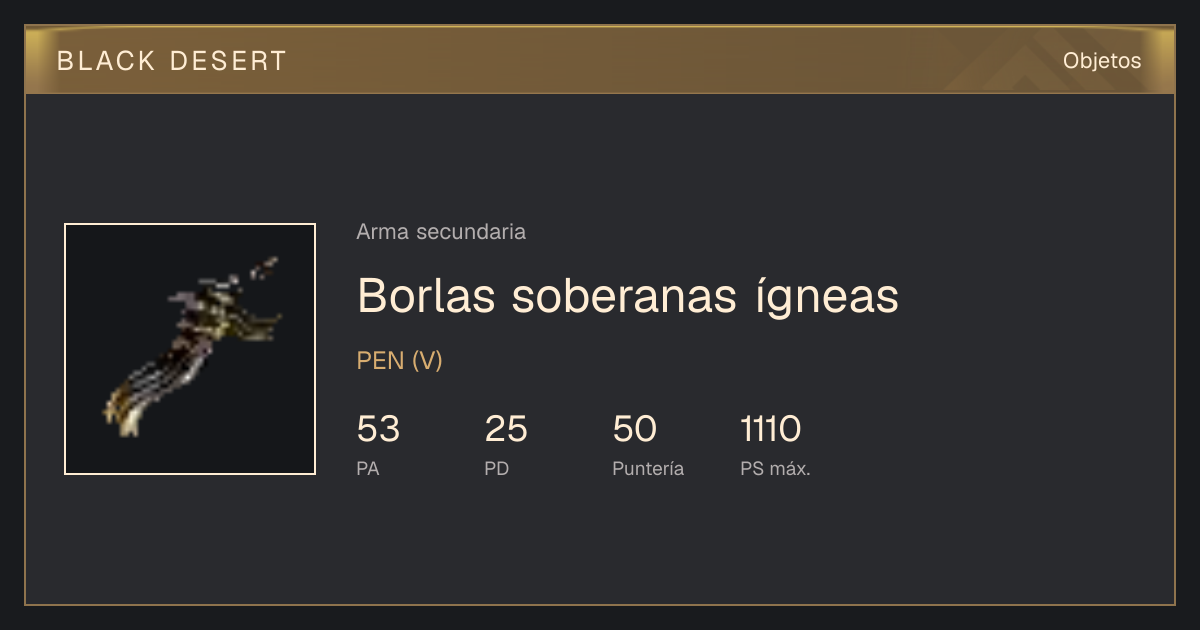The height and width of the screenshot is (630, 1200).
Task: Click the PA value 53
Action: pos(378,429)
